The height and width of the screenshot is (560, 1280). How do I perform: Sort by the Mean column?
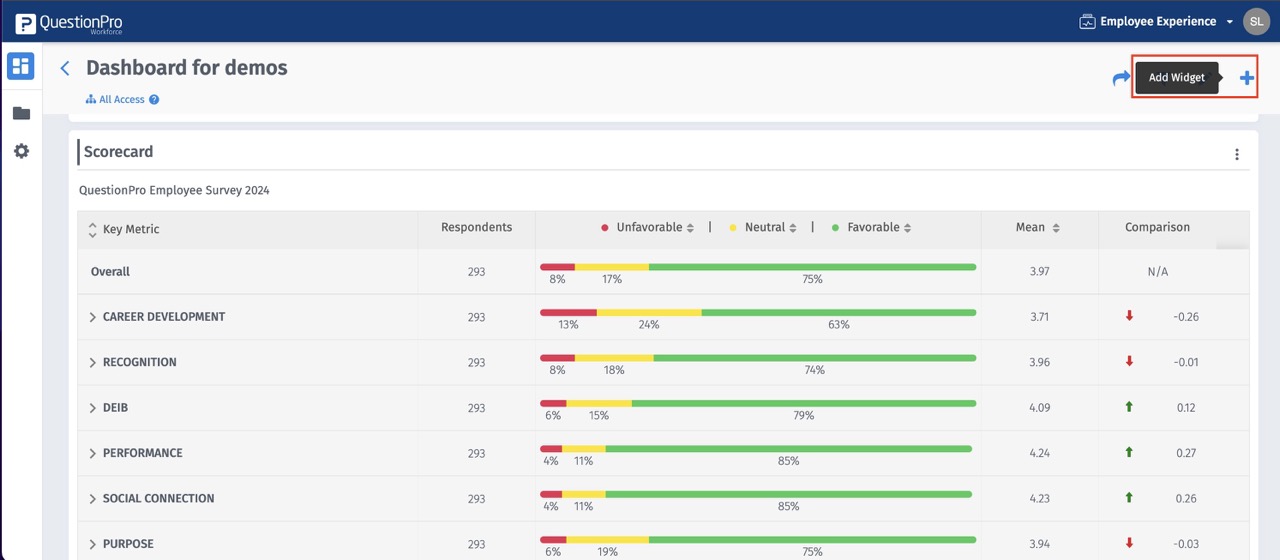1056,228
